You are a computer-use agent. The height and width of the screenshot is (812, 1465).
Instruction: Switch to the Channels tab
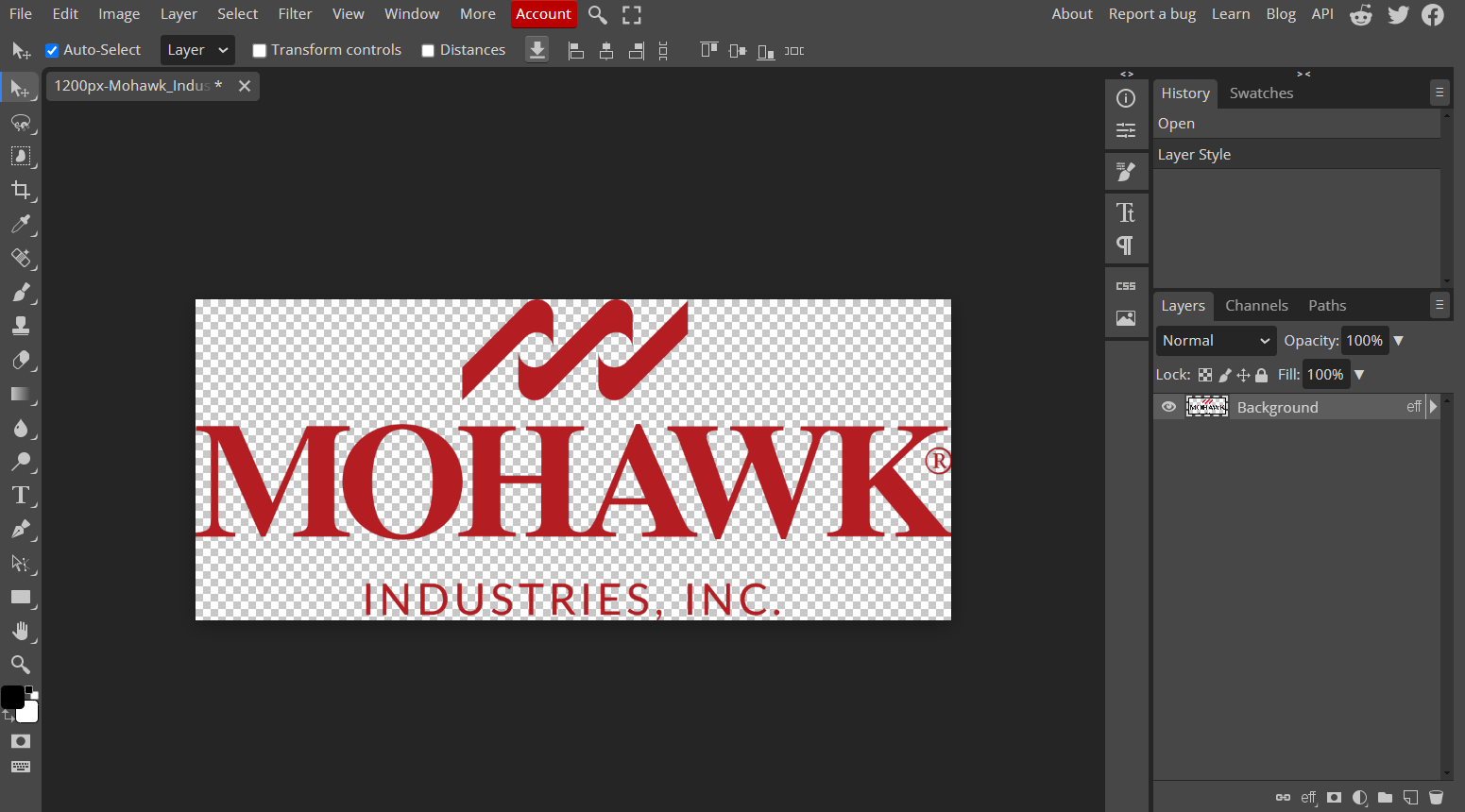(1256, 306)
